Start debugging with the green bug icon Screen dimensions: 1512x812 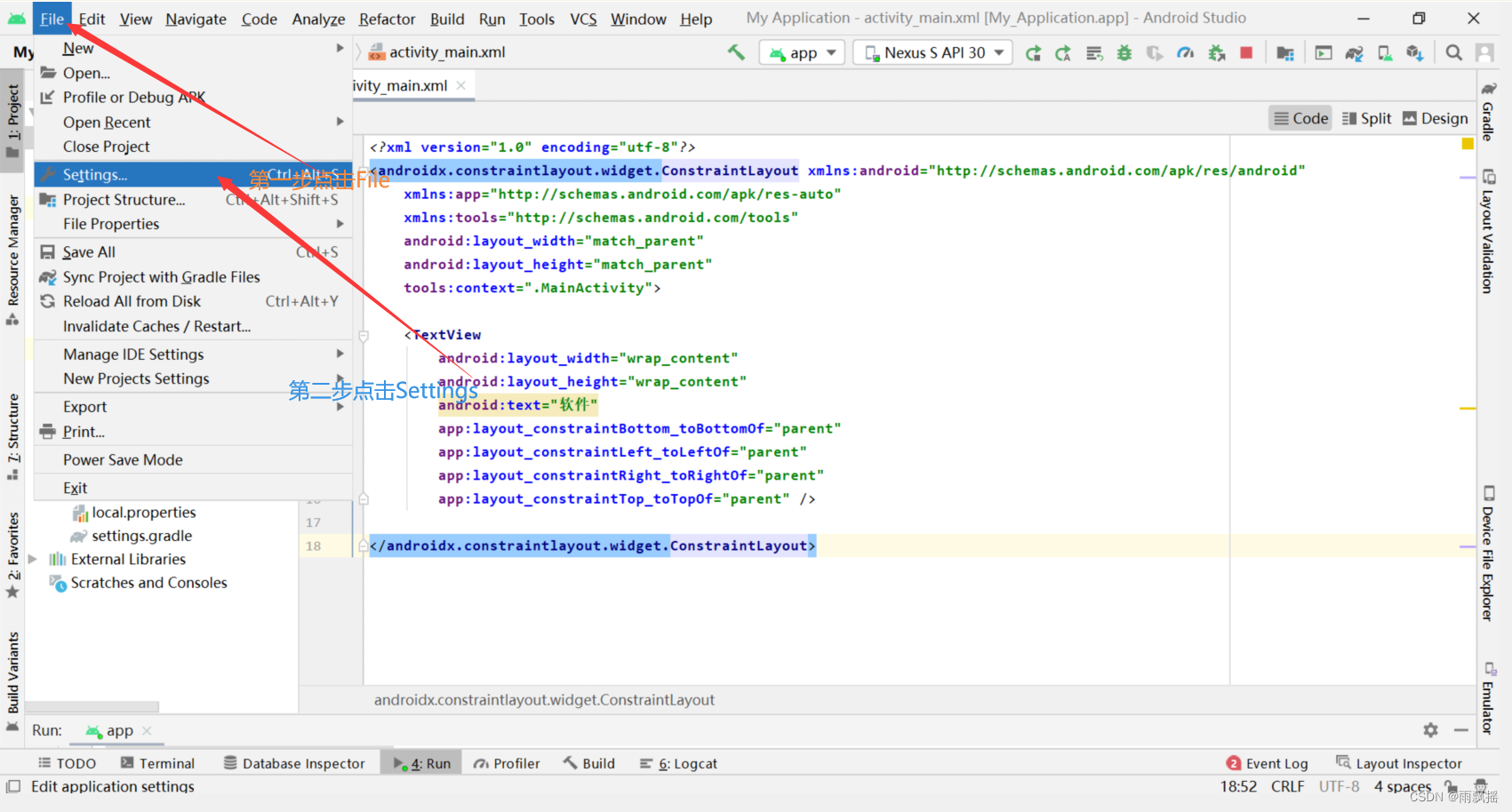pos(1124,53)
